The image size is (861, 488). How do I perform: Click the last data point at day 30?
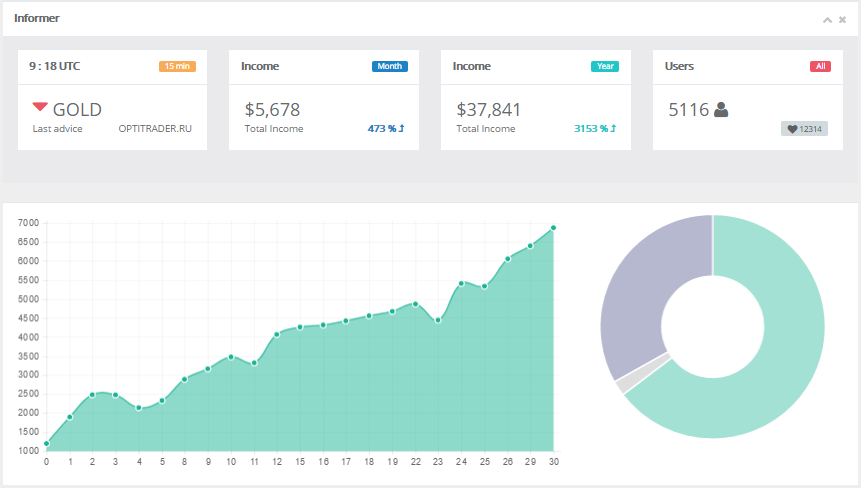pos(554,228)
